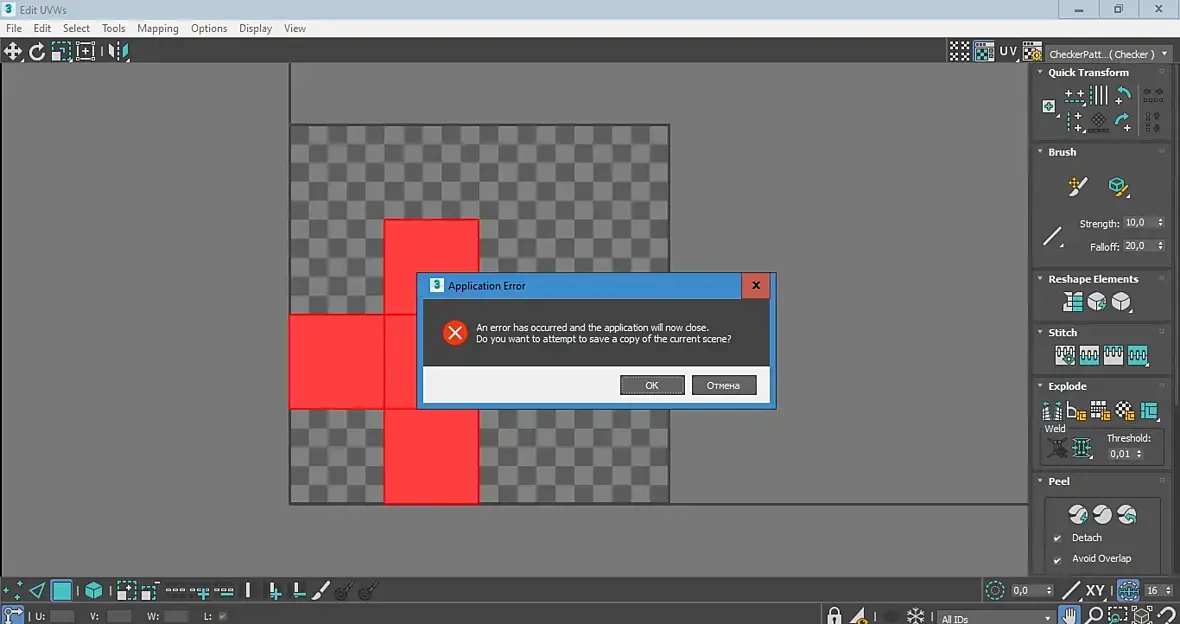The width and height of the screenshot is (1180, 624).
Task: Switch to Edge sub-object mode
Action: 37,591
